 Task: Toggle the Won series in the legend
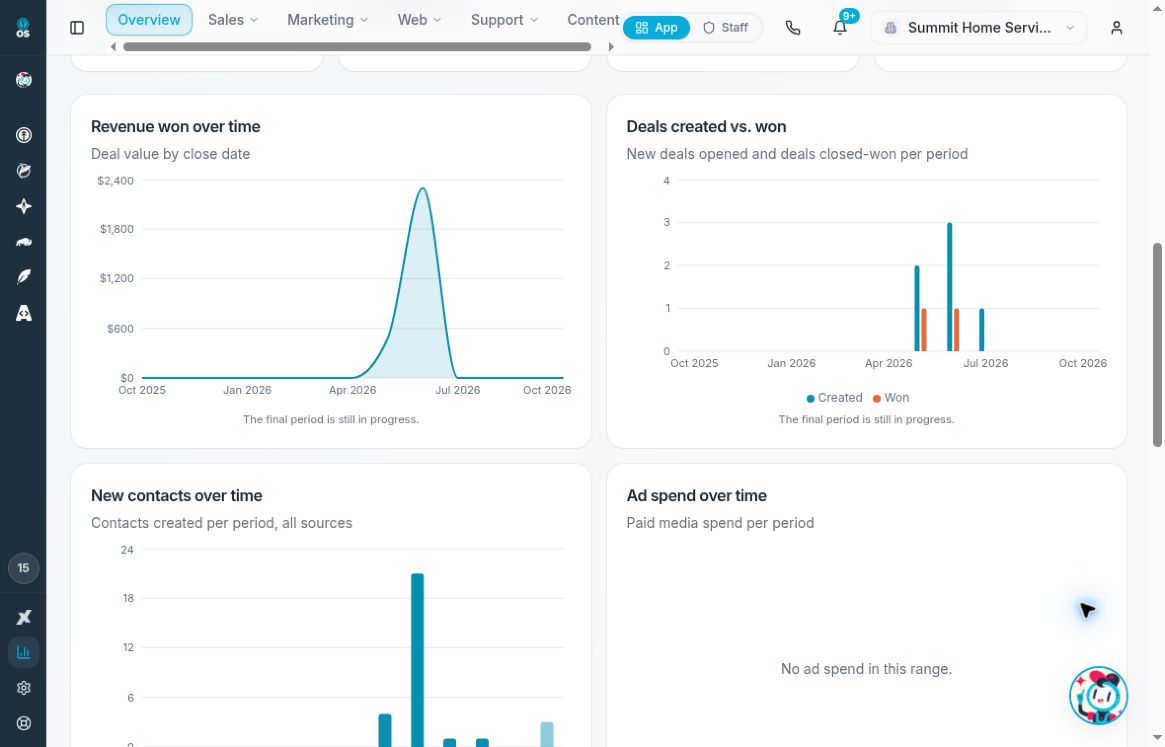890,398
